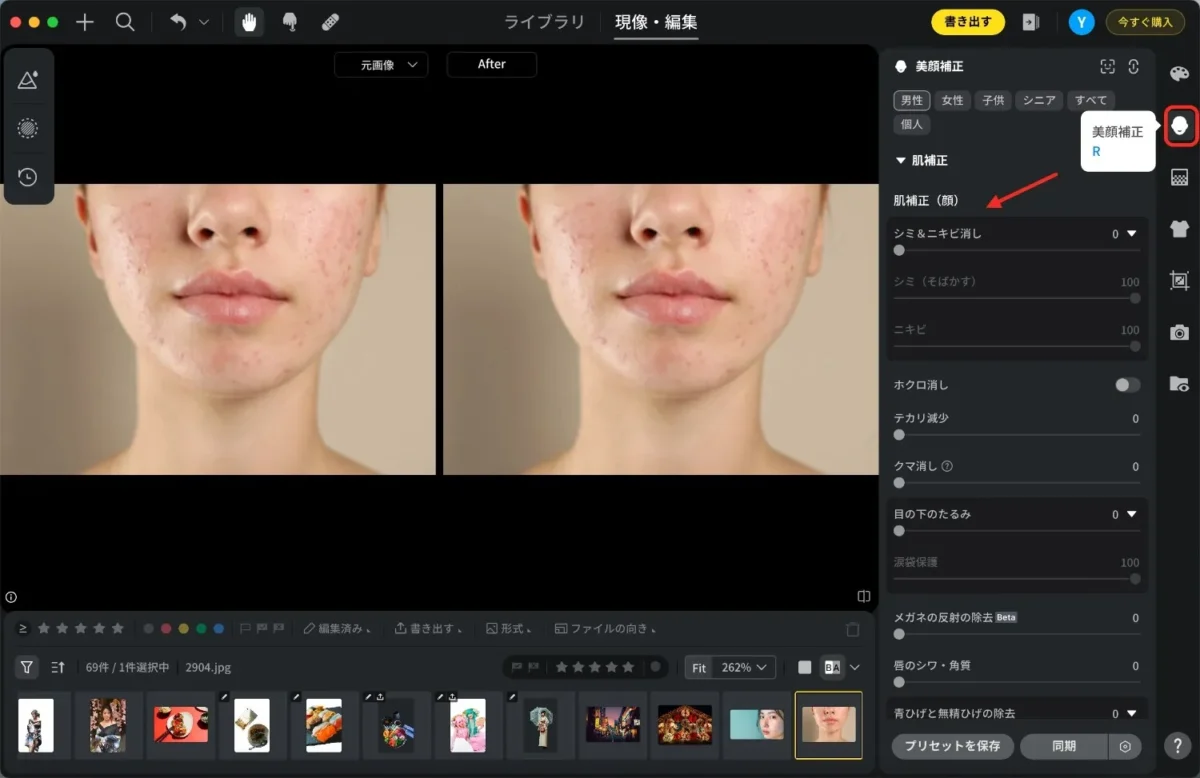Open the clothing (T-shirt) adjustment panel
The image size is (1200, 778).
1180,229
